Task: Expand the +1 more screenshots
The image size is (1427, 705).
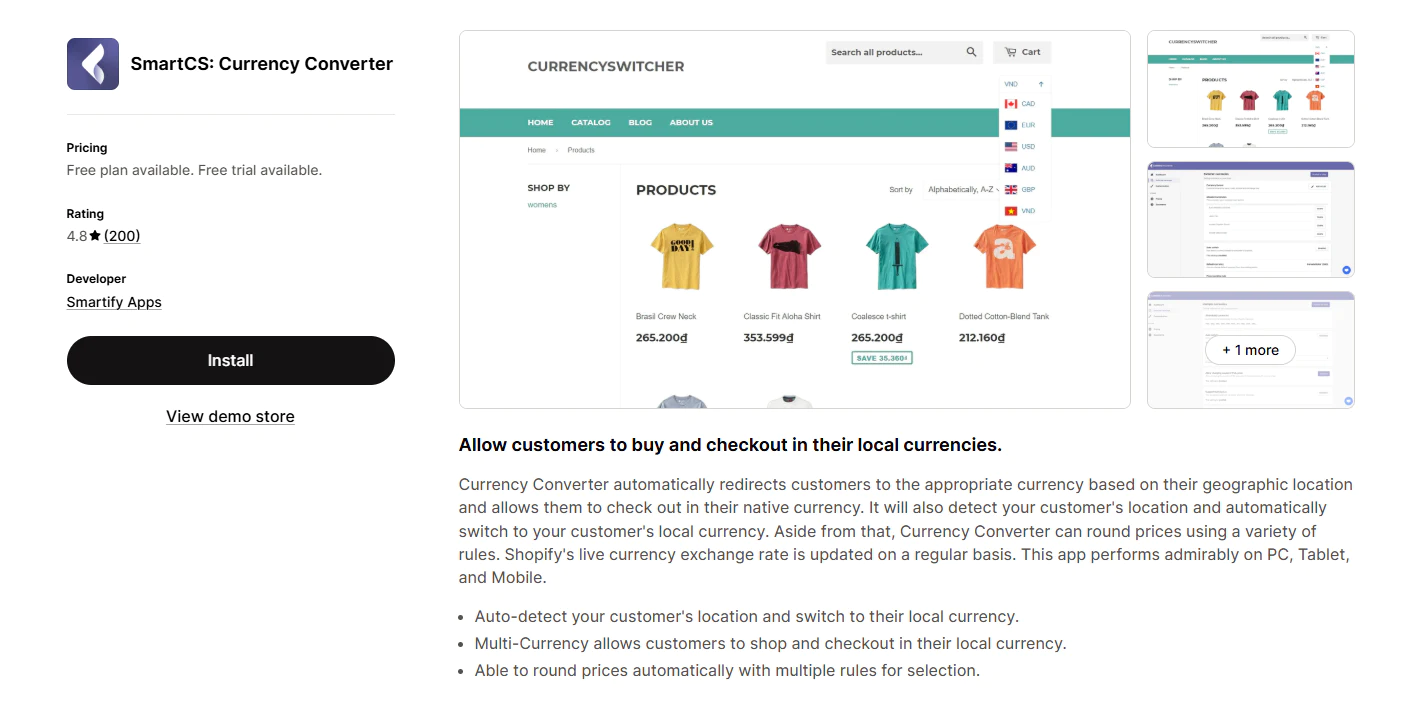Action: pyautogui.click(x=1250, y=350)
